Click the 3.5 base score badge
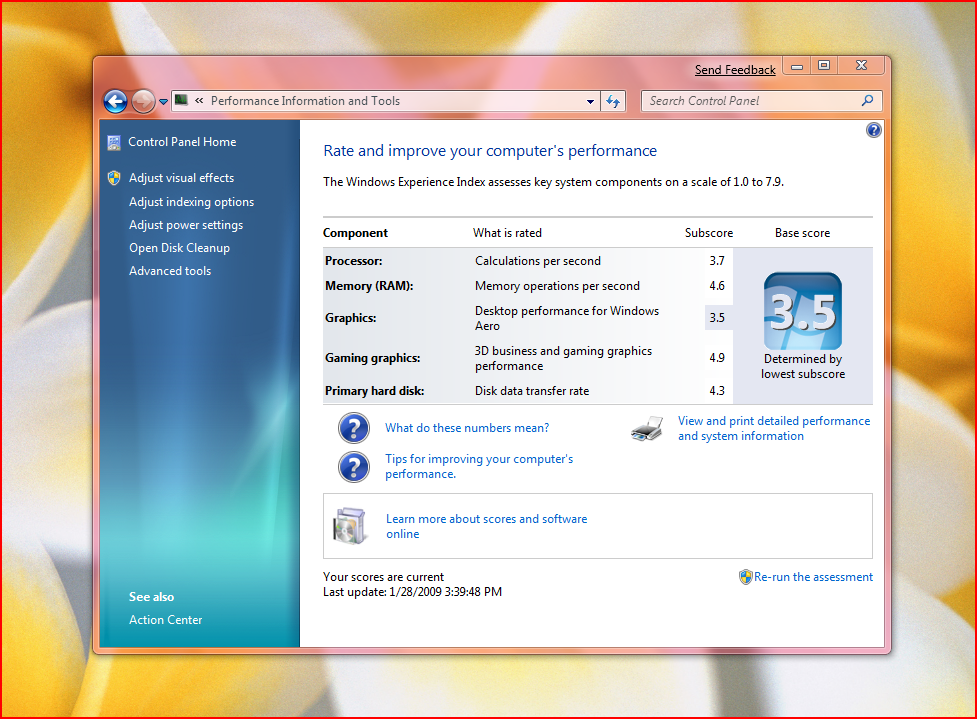The height and width of the screenshot is (719, 977). (803, 311)
